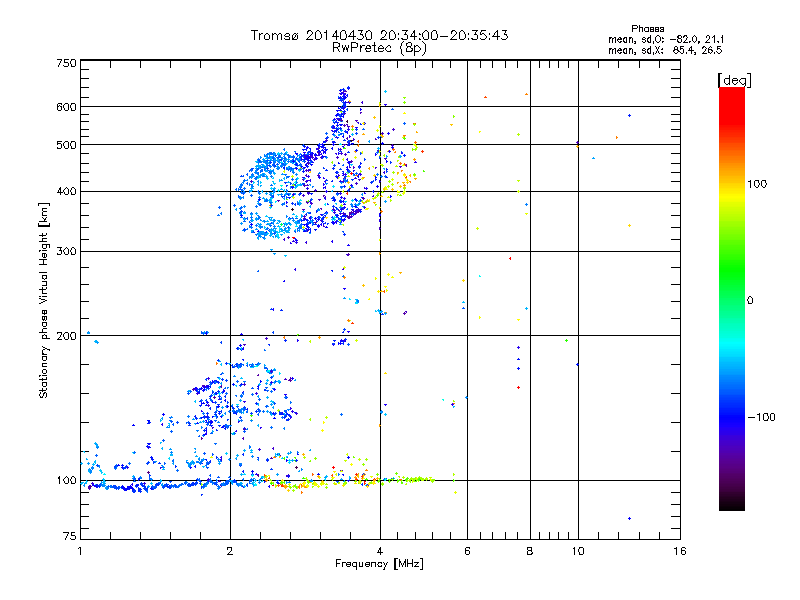Click the 'Stationary phase Virtual Height [km]' axis title
800x600 pixels.
(44, 300)
